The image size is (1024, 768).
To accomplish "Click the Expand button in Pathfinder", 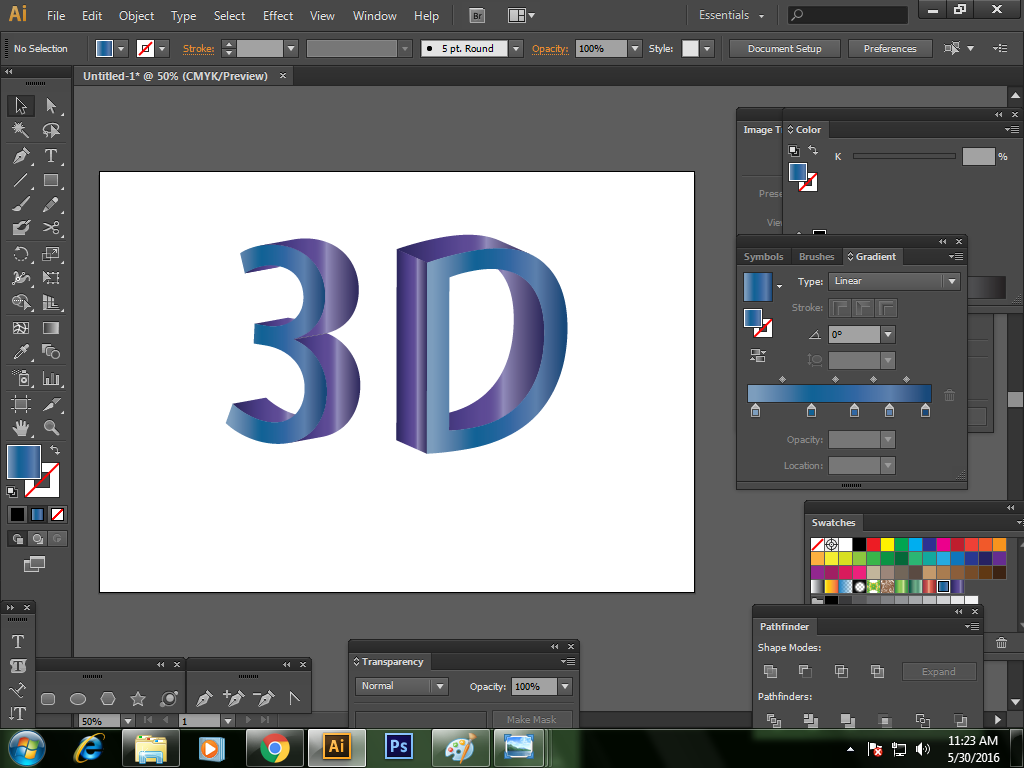I will click(938, 671).
